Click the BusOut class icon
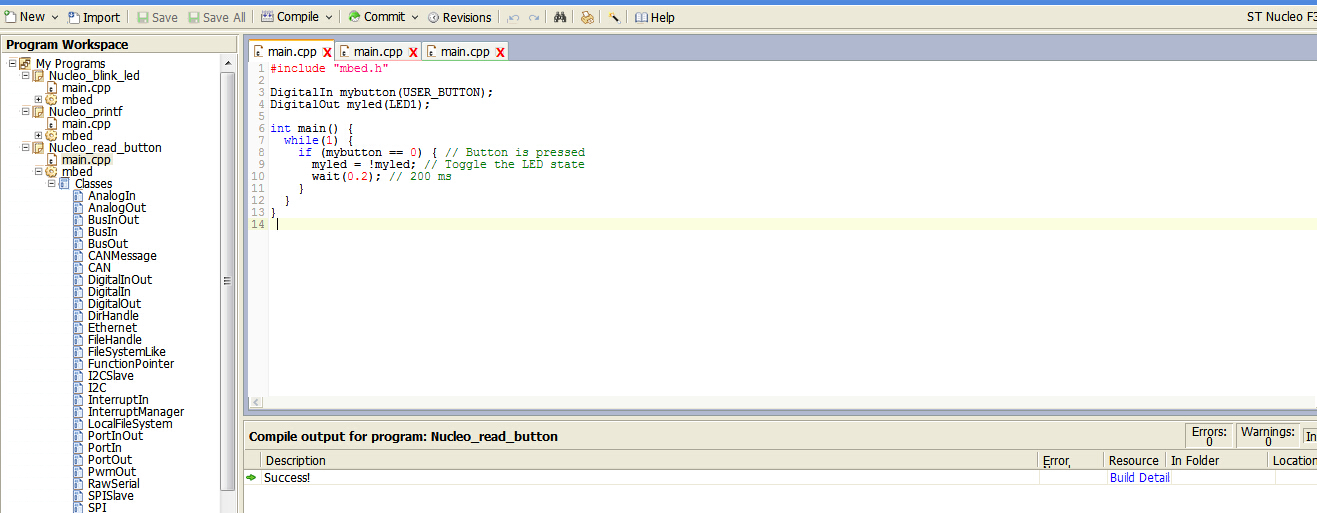Image resolution: width=1317 pixels, height=513 pixels. point(79,244)
